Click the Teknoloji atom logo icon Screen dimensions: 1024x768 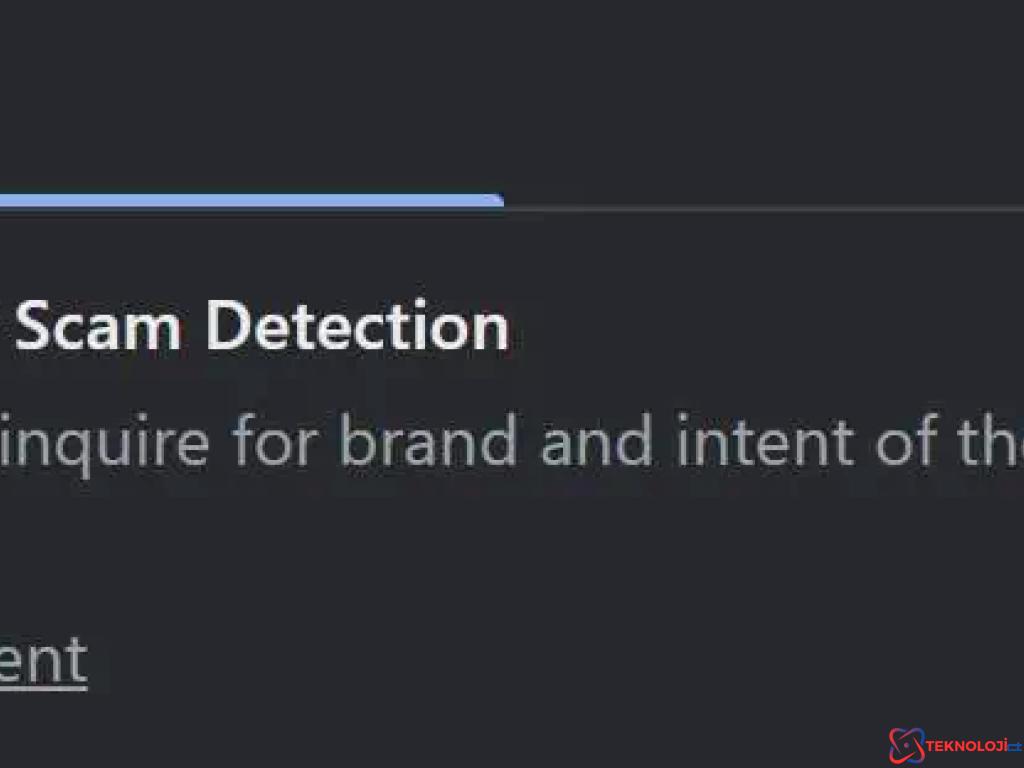pyautogui.click(x=906, y=746)
